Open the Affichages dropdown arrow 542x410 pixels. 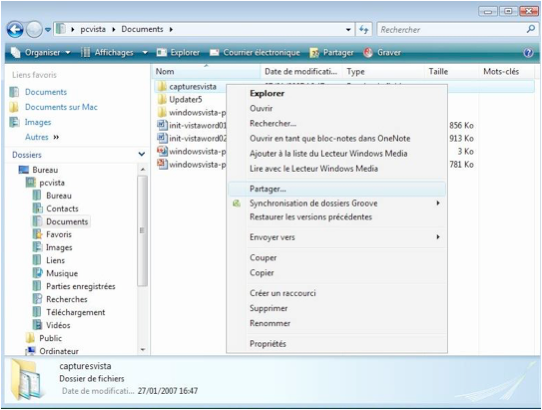[x=145, y=53]
